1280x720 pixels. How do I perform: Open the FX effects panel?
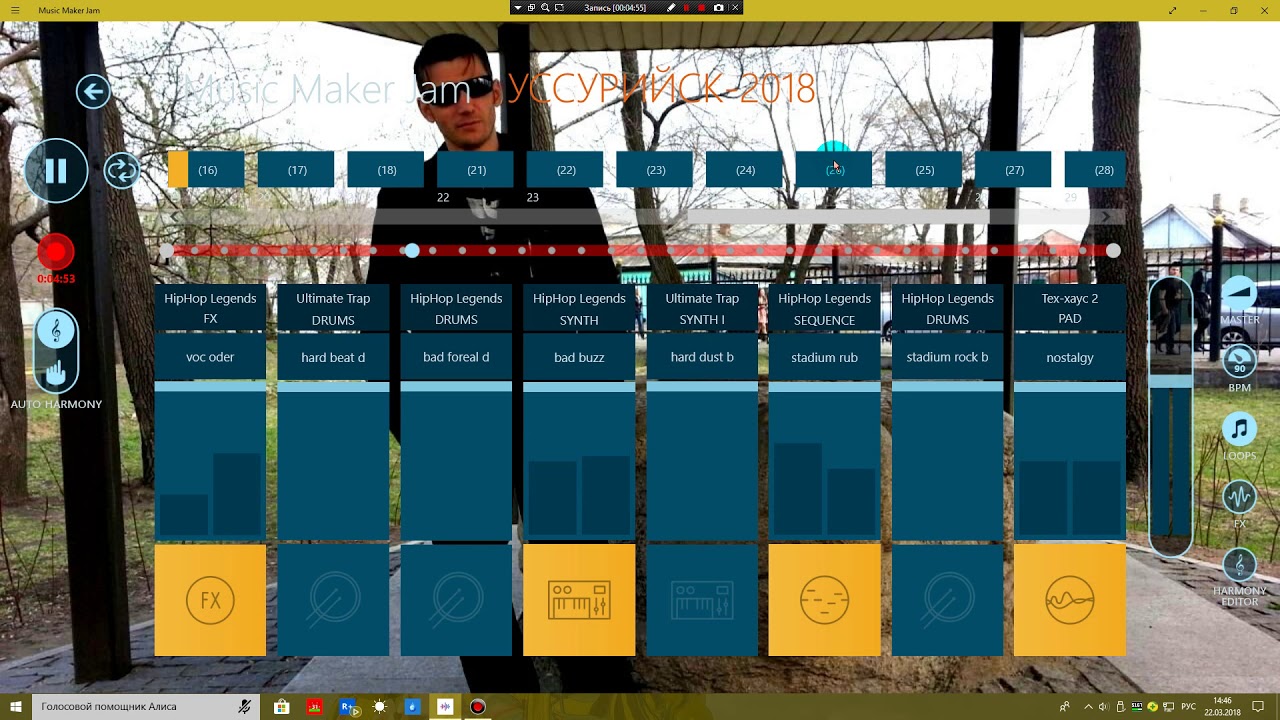point(1240,498)
